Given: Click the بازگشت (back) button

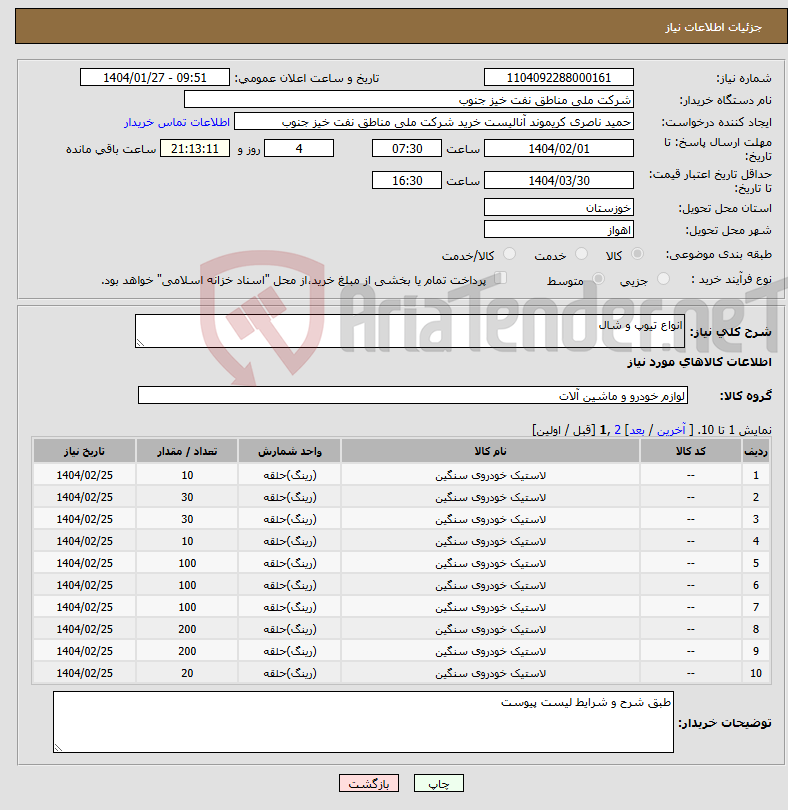Looking at the screenshot, I should pyautogui.click(x=368, y=783).
